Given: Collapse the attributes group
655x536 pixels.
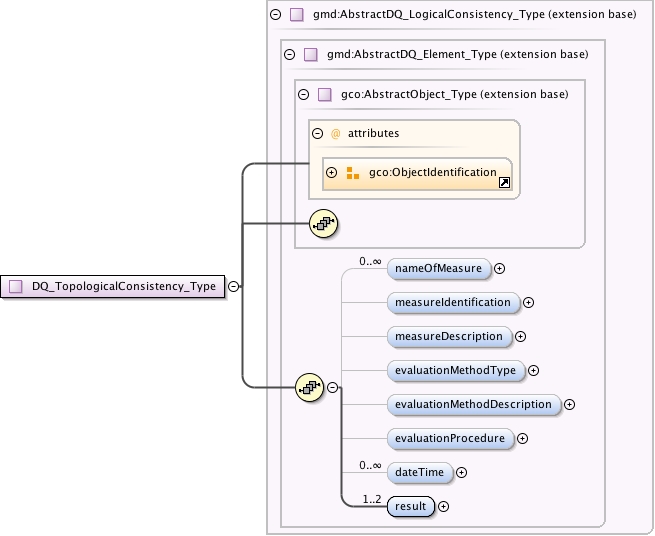Looking at the screenshot, I should tap(317, 134).
